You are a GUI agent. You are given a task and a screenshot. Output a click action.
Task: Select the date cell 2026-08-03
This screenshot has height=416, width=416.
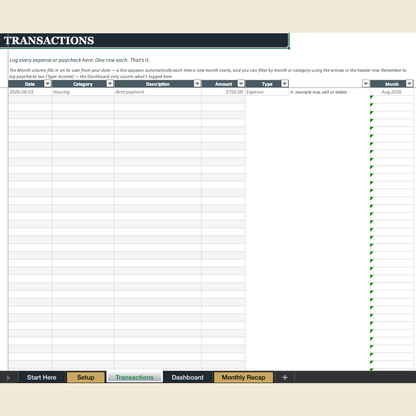coord(30,92)
